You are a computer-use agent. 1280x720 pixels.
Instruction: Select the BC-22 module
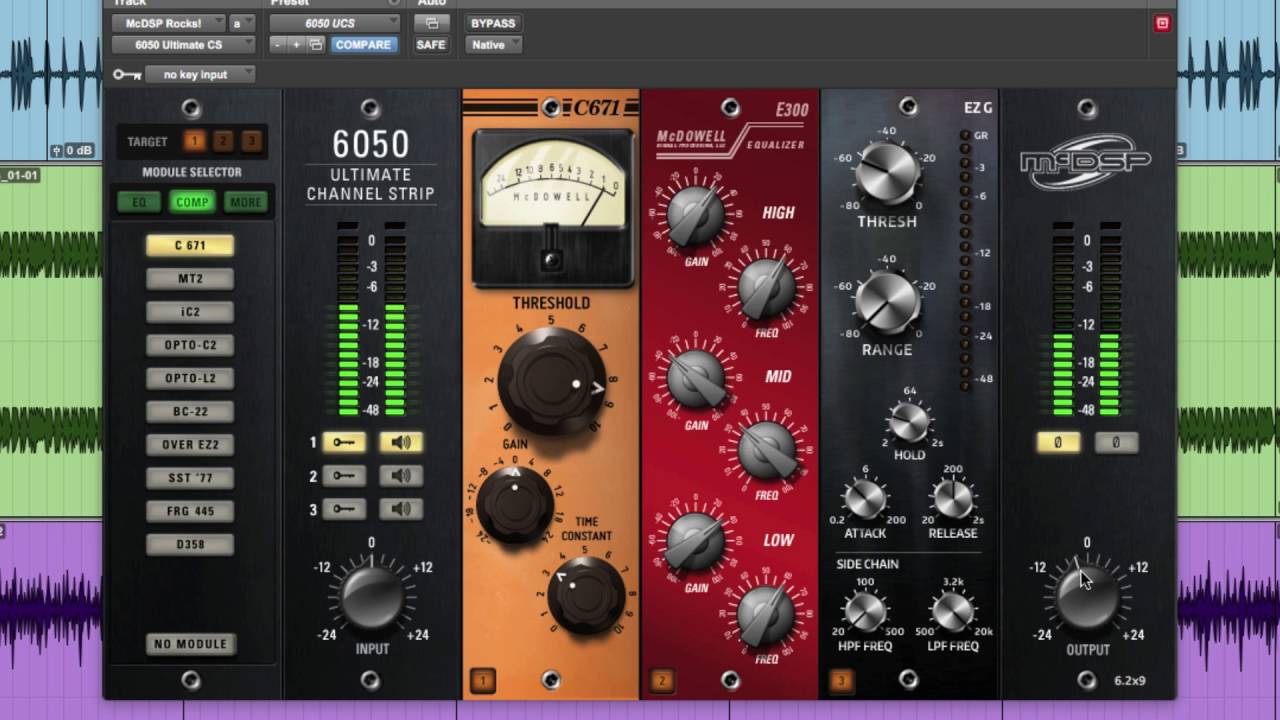(190, 411)
